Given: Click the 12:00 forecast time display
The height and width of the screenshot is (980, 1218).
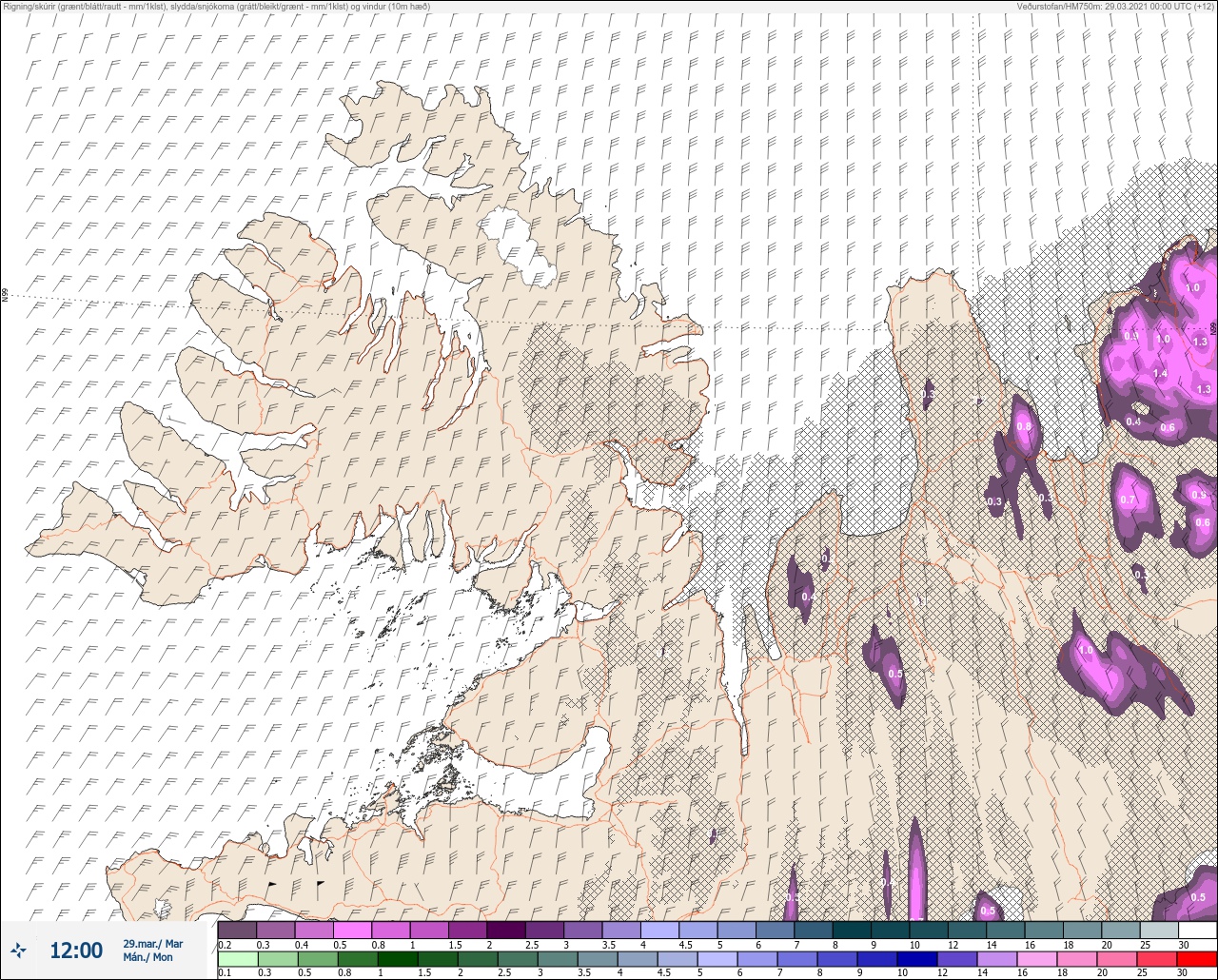Looking at the screenshot, I should (x=76, y=951).
